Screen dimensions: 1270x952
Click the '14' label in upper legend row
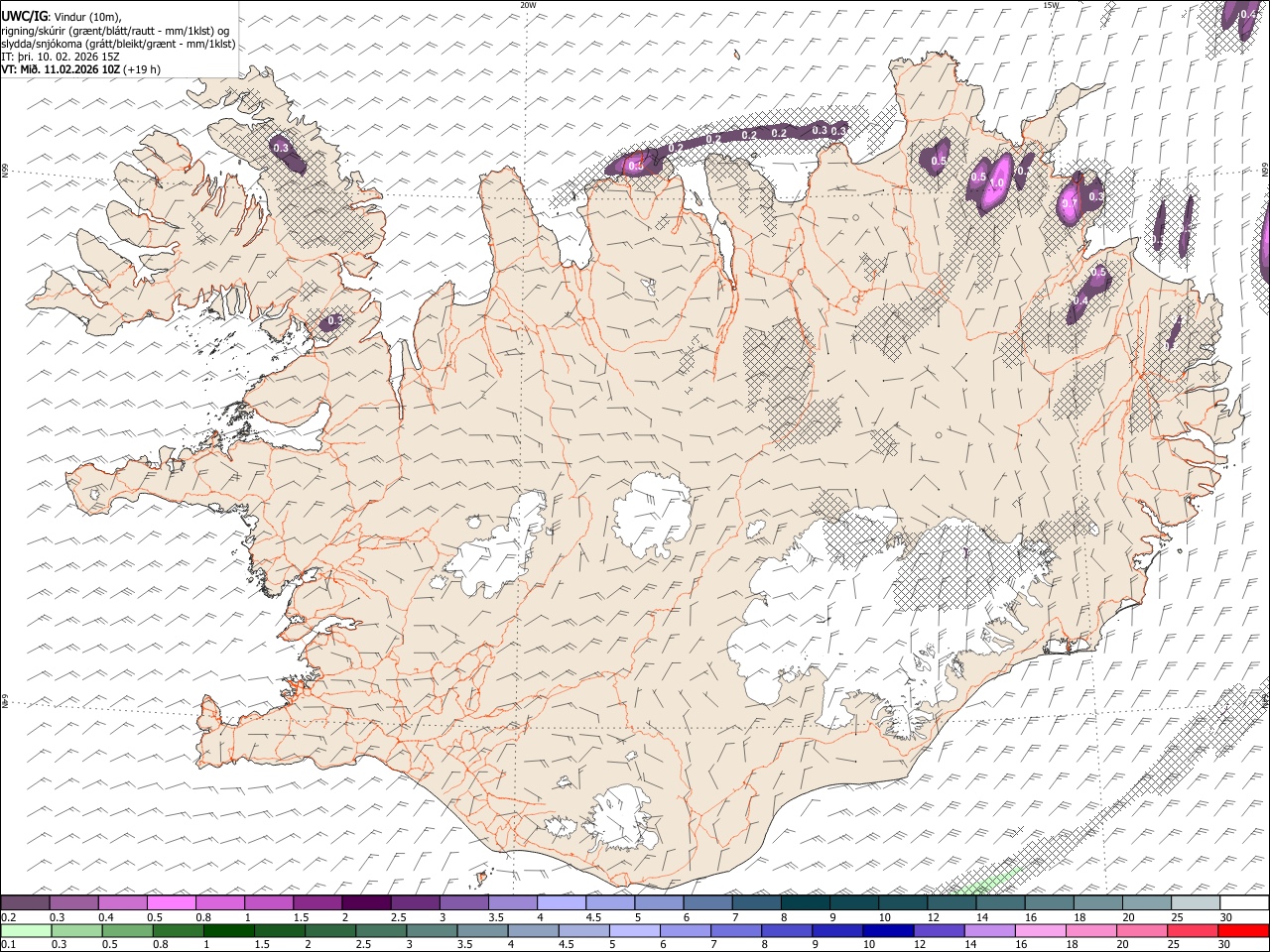click(x=981, y=917)
